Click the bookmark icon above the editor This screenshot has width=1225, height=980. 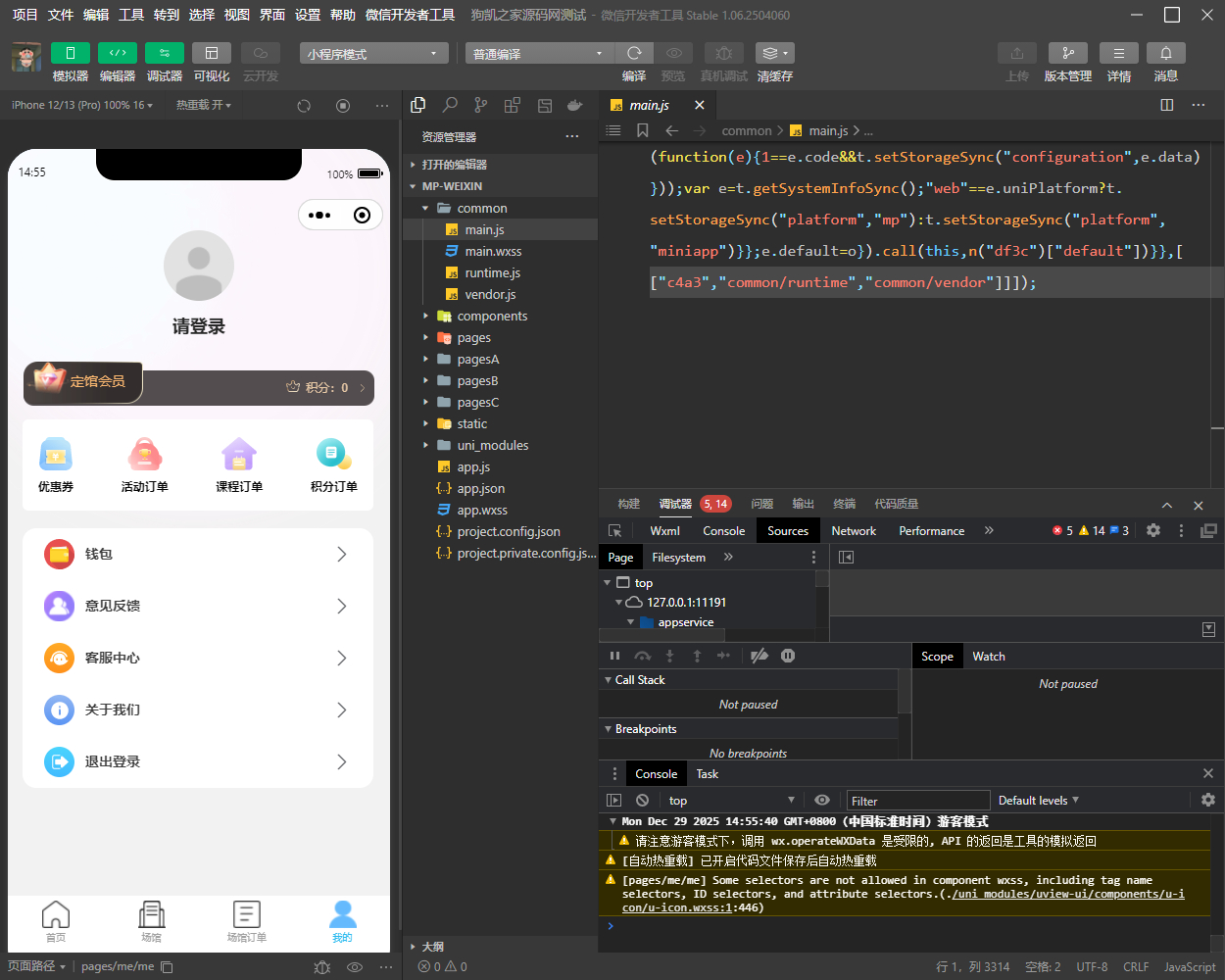pyautogui.click(x=642, y=129)
